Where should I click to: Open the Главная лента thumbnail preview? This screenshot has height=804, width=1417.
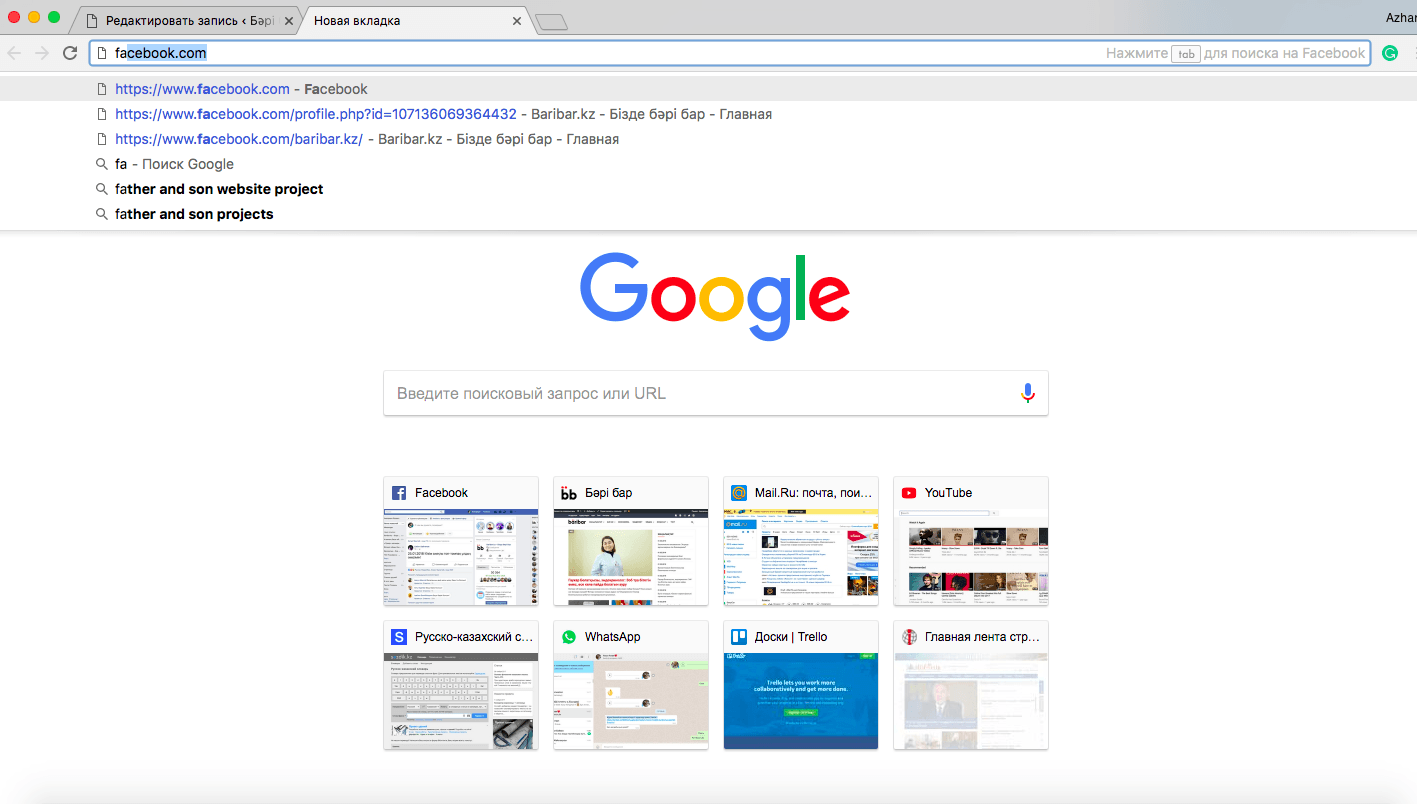click(x=971, y=701)
